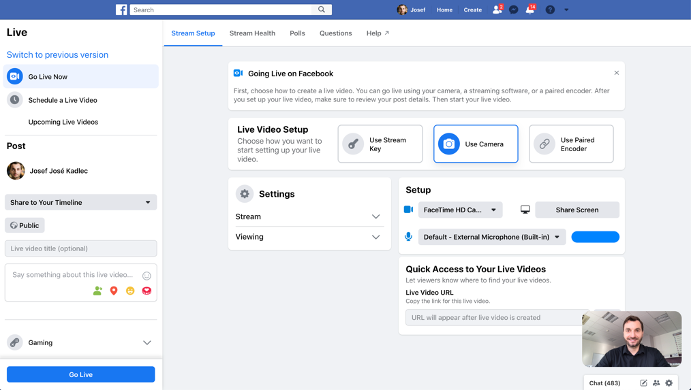This screenshot has width=691, height=391.
Task: Click the Live video title field
Action: [x=81, y=249]
